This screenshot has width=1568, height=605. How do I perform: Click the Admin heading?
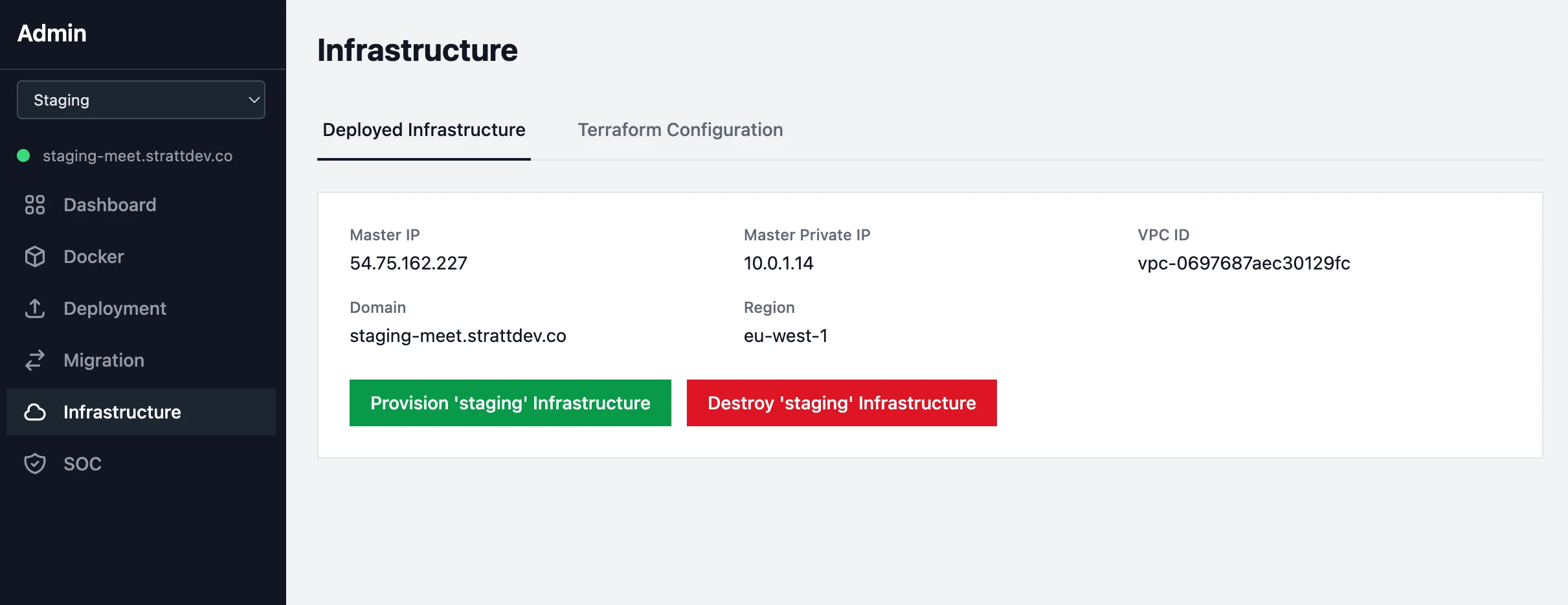(52, 33)
